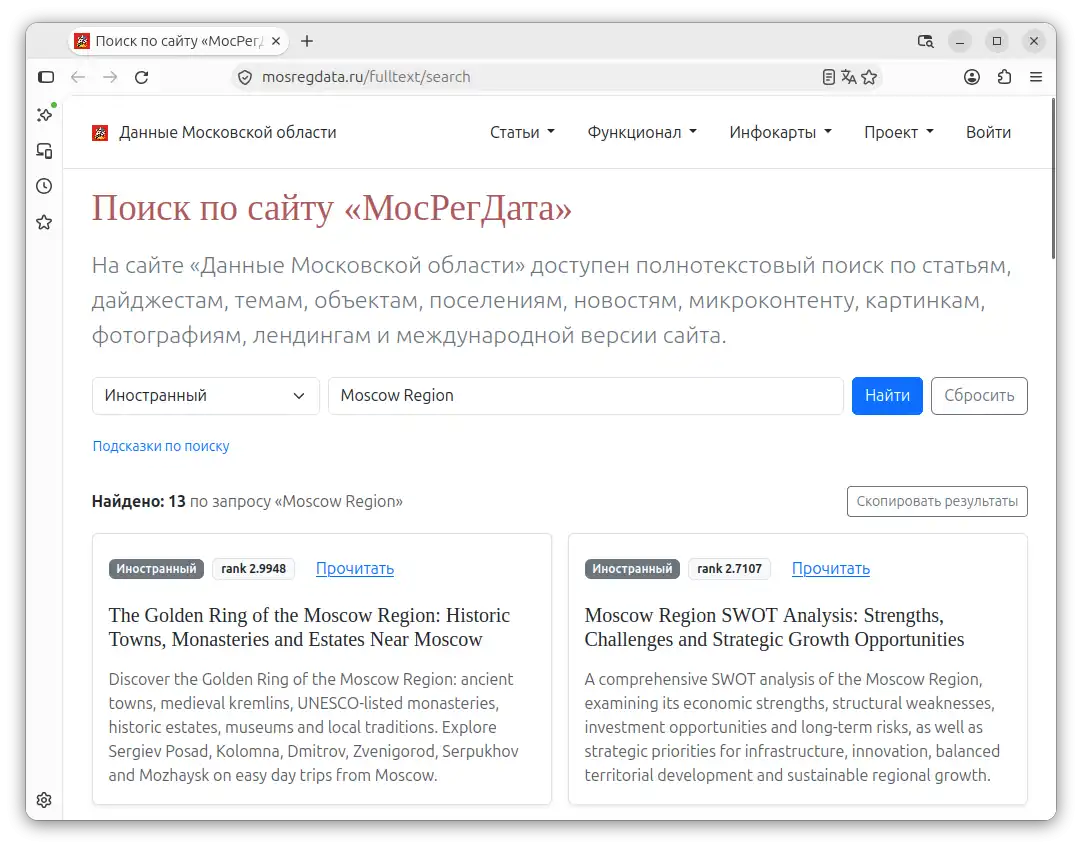This screenshot has width=1082, height=849.
Task: Open sidebar settings gear icon
Action: tap(44, 800)
